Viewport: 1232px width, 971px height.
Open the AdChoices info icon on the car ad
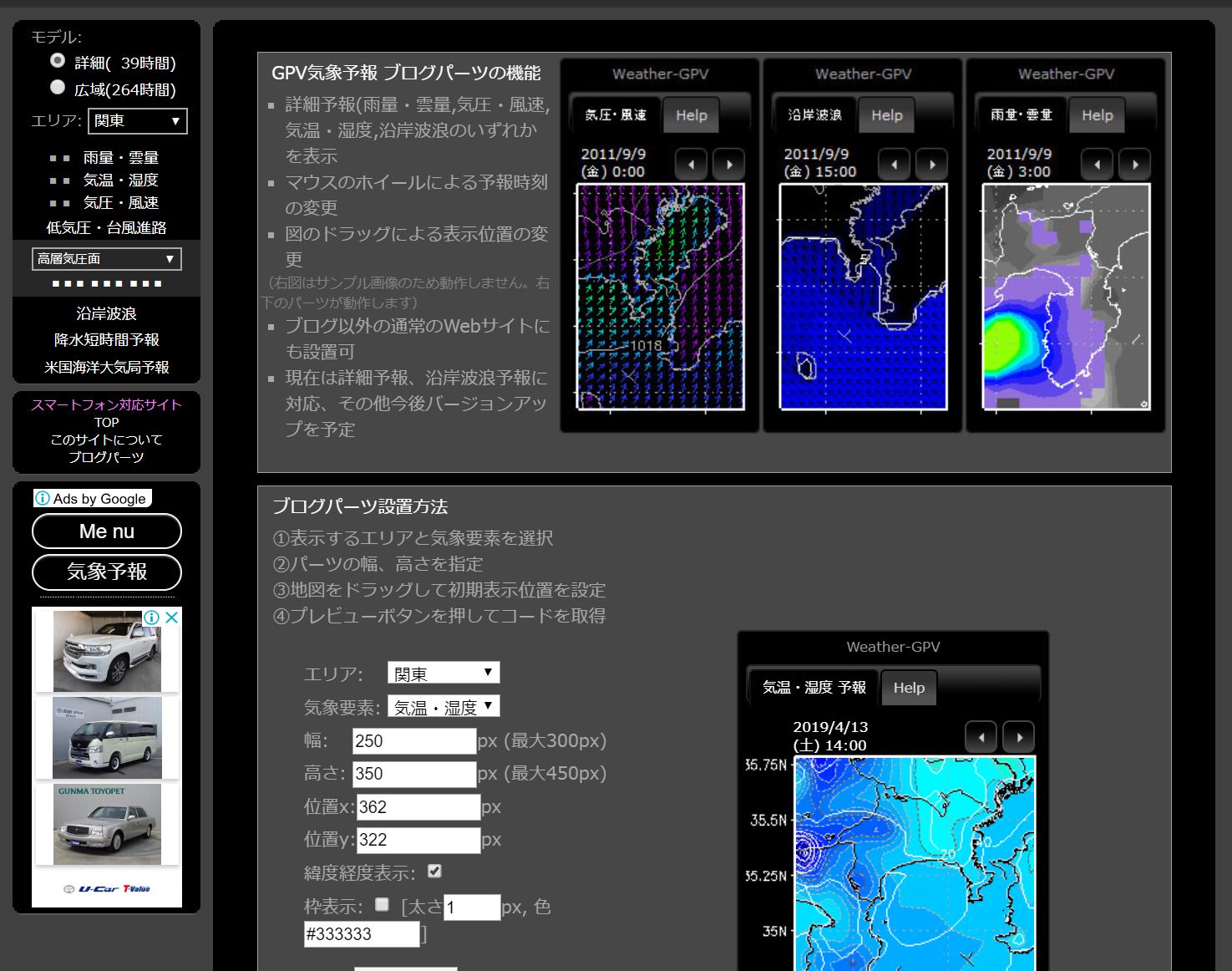152,618
